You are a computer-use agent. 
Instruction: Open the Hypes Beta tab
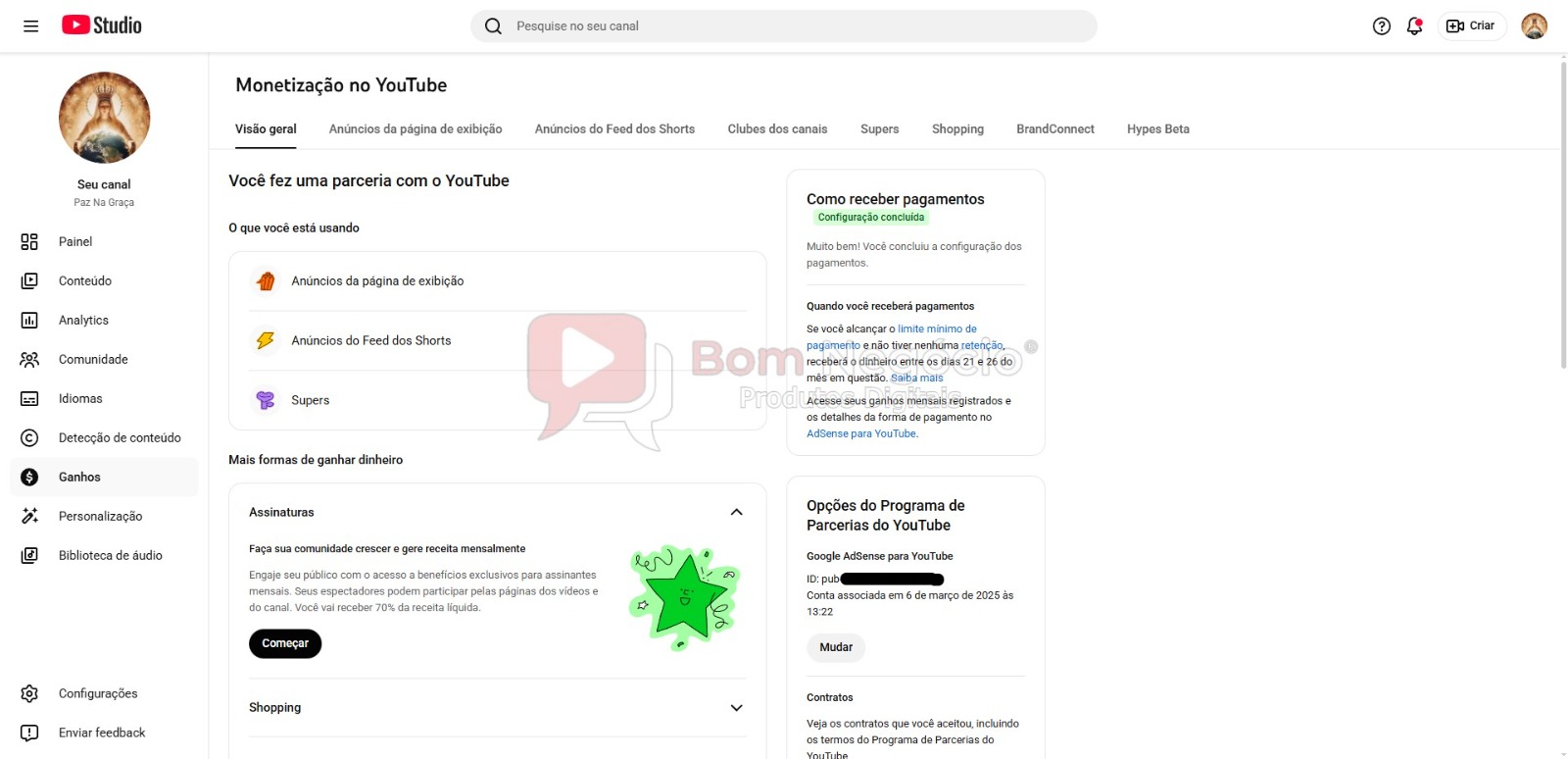[1157, 129]
